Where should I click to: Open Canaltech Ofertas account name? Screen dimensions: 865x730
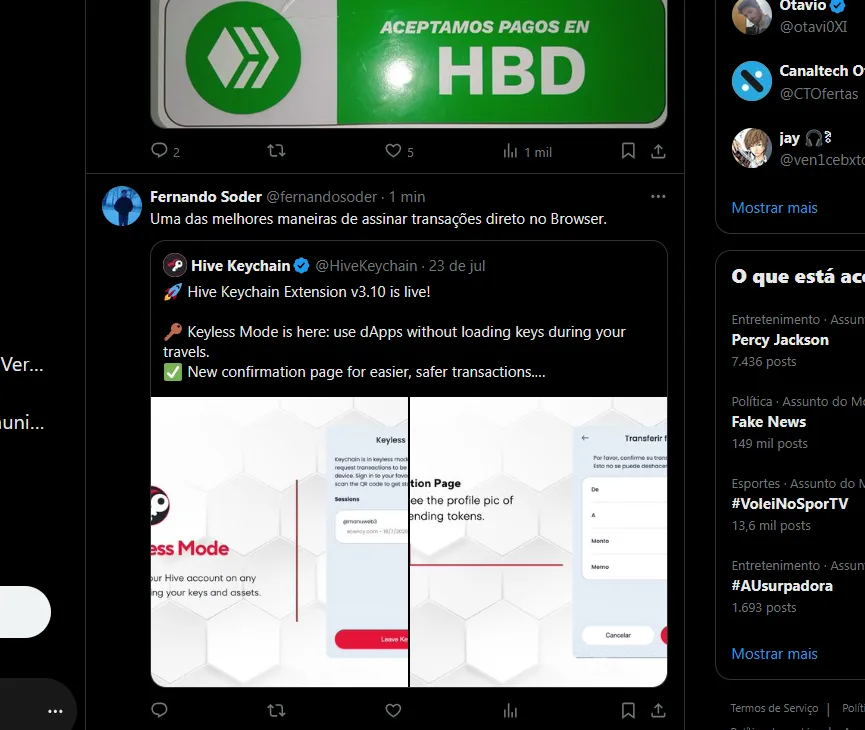click(821, 71)
